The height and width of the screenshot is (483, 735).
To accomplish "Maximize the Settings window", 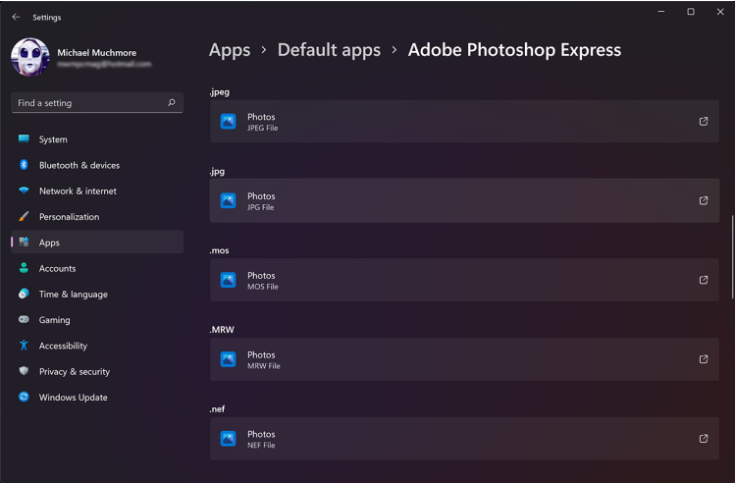I will point(691,12).
